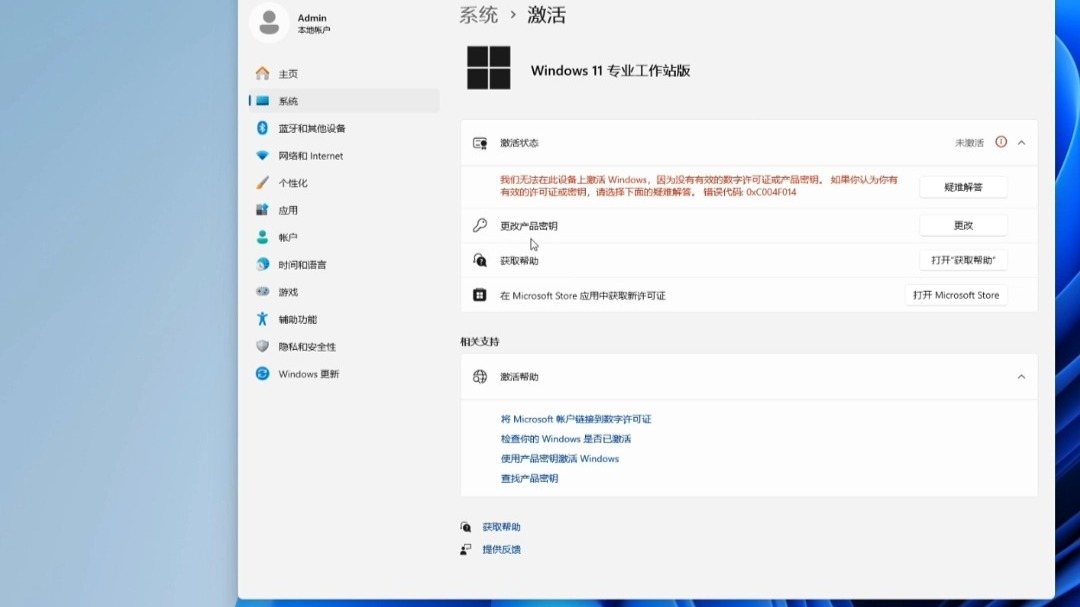Go to 蓝牙和其他设备 settings page
The width and height of the screenshot is (1080, 607).
(344, 128)
